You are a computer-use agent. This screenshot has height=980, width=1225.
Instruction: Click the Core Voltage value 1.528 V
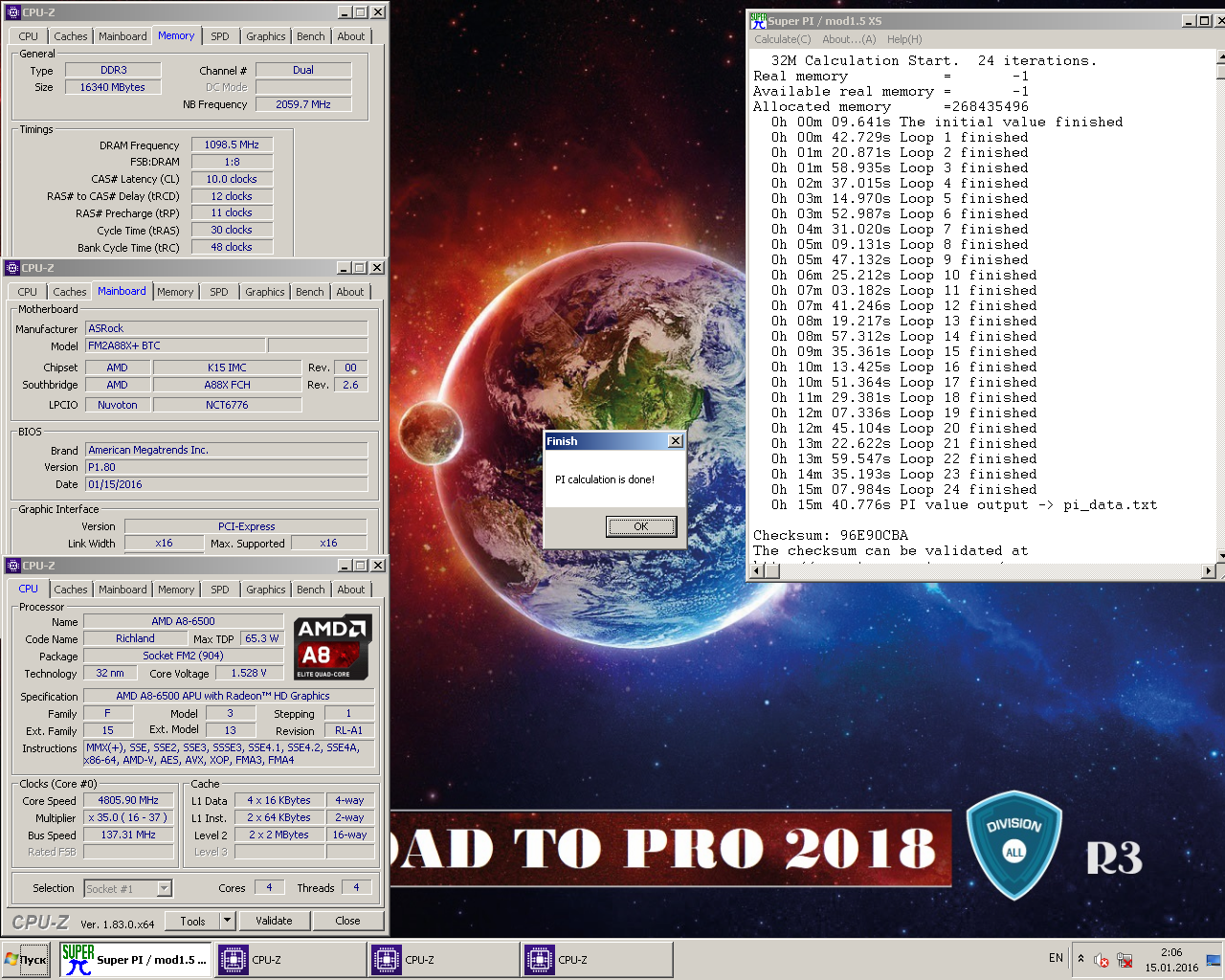tap(249, 673)
